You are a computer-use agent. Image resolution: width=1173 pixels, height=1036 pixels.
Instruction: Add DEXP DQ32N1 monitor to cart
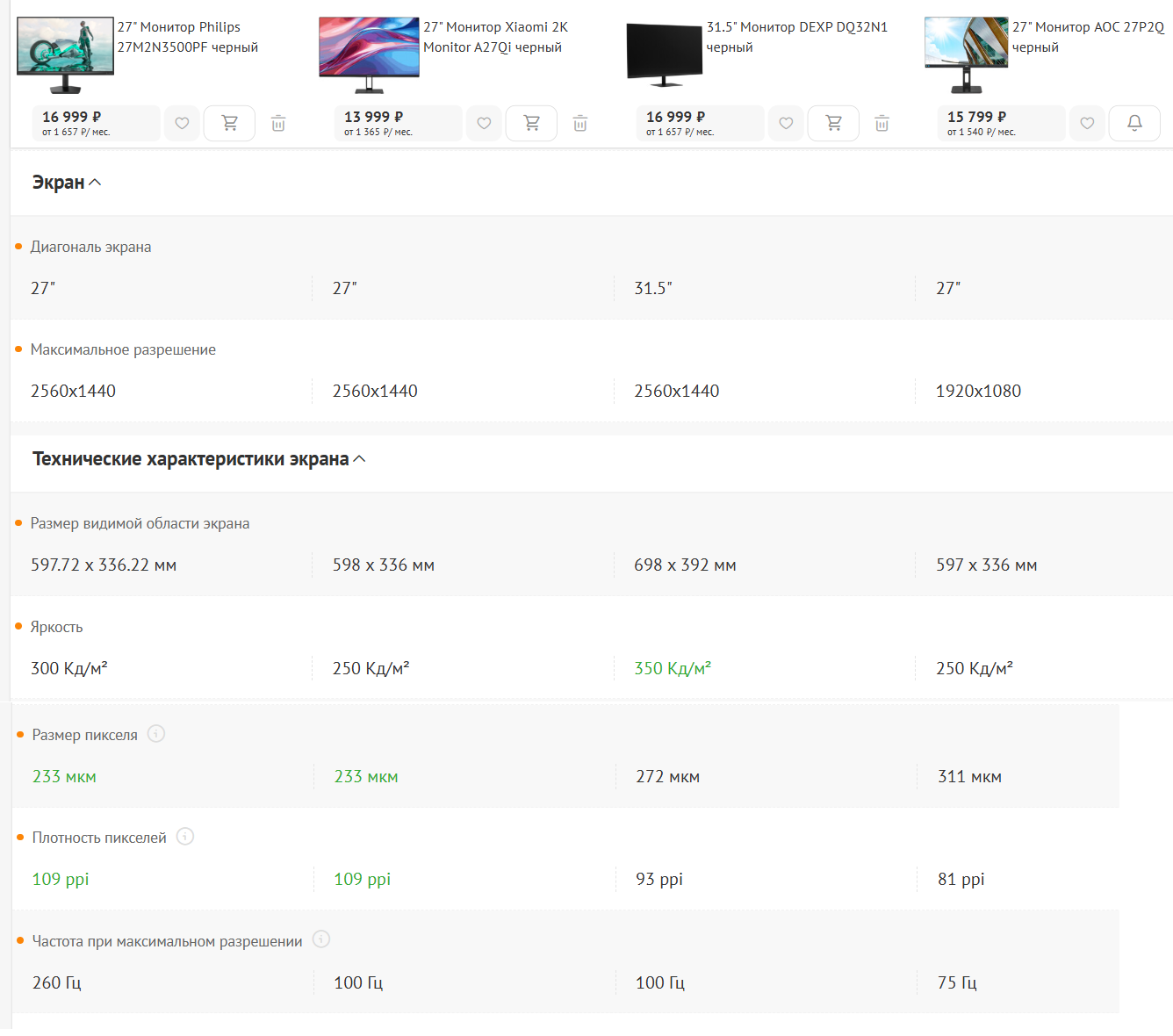click(833, 124)
